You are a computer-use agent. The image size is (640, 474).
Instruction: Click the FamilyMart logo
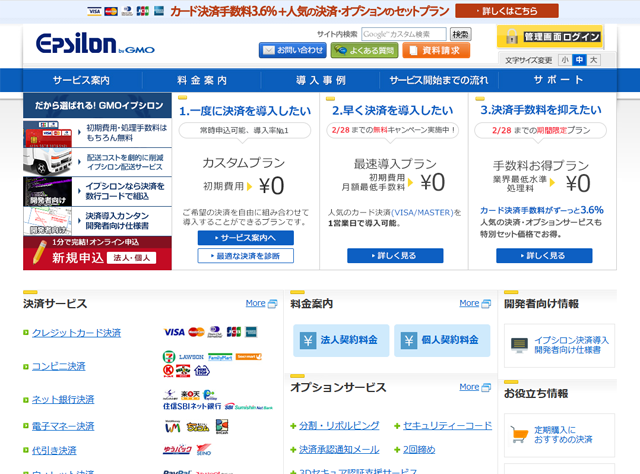(220, 357)
